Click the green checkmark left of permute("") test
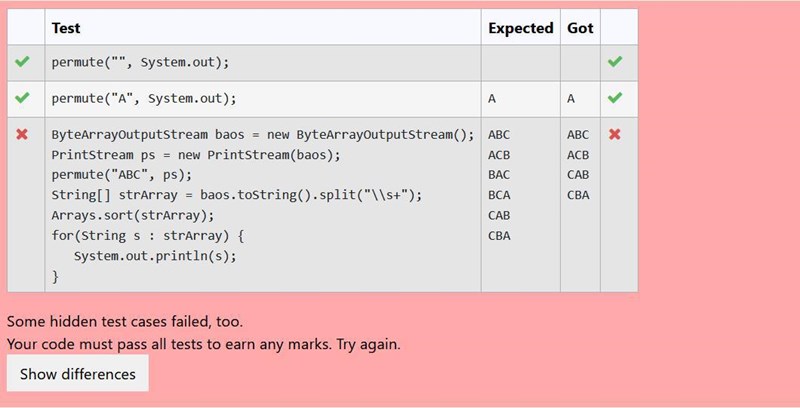 click(x=22, y=62)
